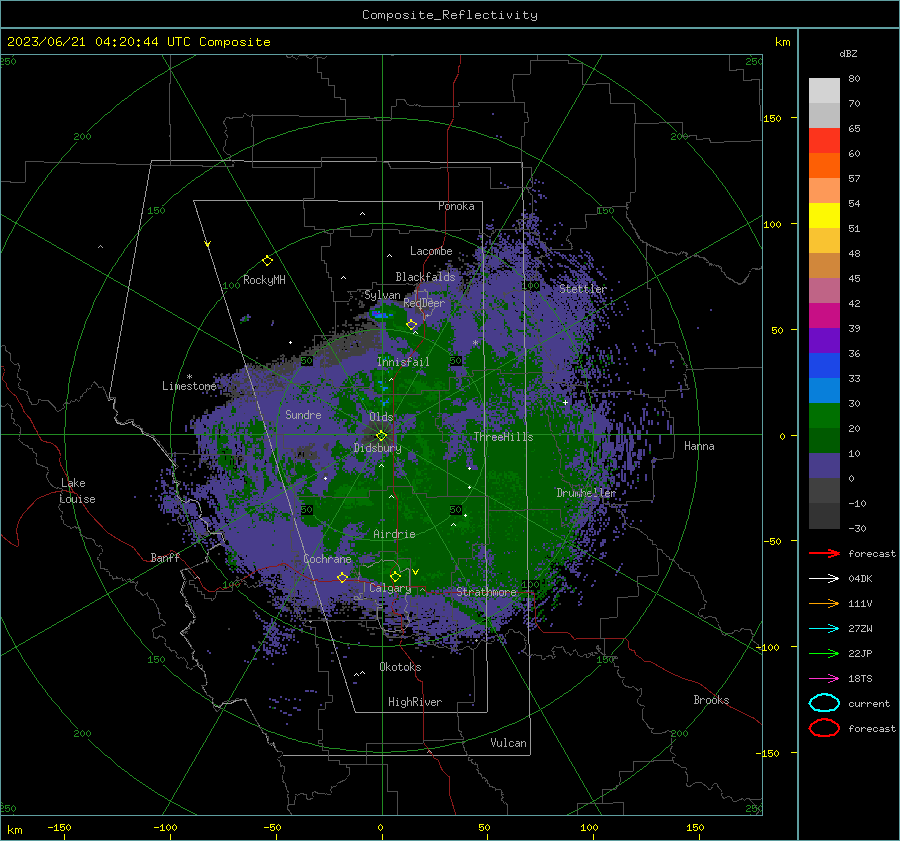Pick the blue swatch above 33 dBZ

click(824, 365)
